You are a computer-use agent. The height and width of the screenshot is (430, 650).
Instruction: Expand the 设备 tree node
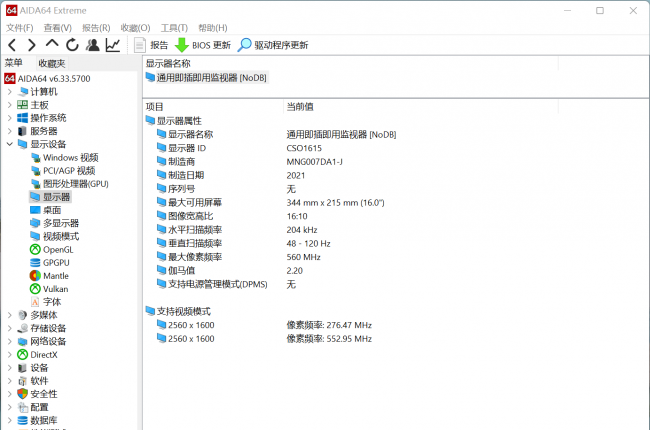pyautogui.click(x=10, y=368)
